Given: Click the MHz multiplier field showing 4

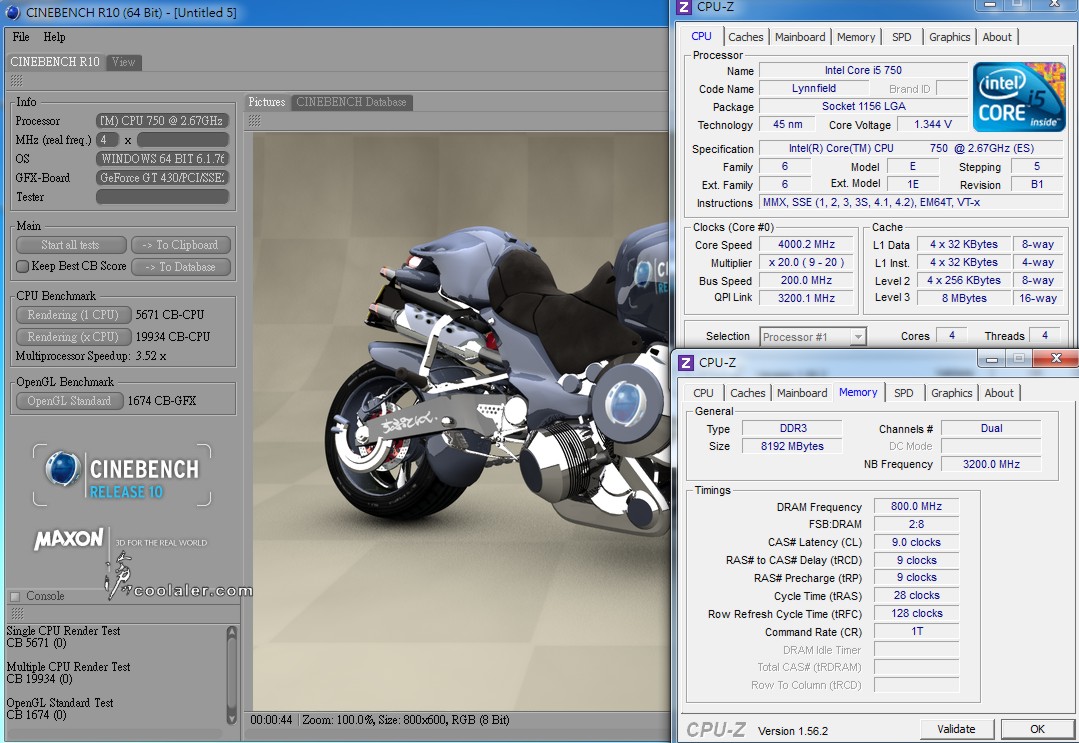Looking at the screenshot, I should click(x=107, y=140).
